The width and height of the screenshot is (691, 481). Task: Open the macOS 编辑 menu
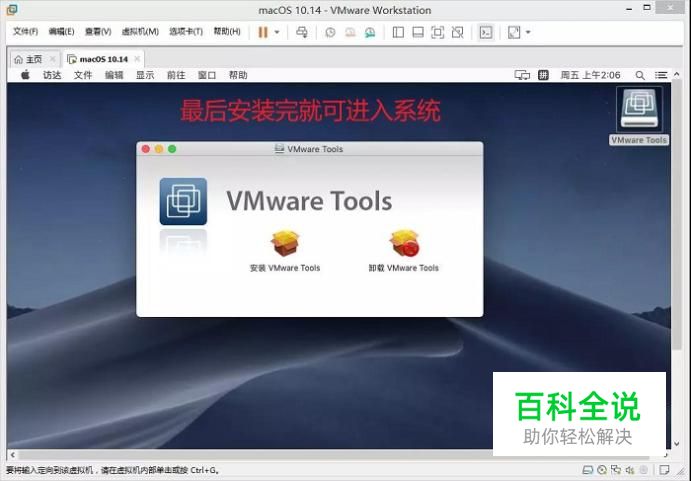114,75
